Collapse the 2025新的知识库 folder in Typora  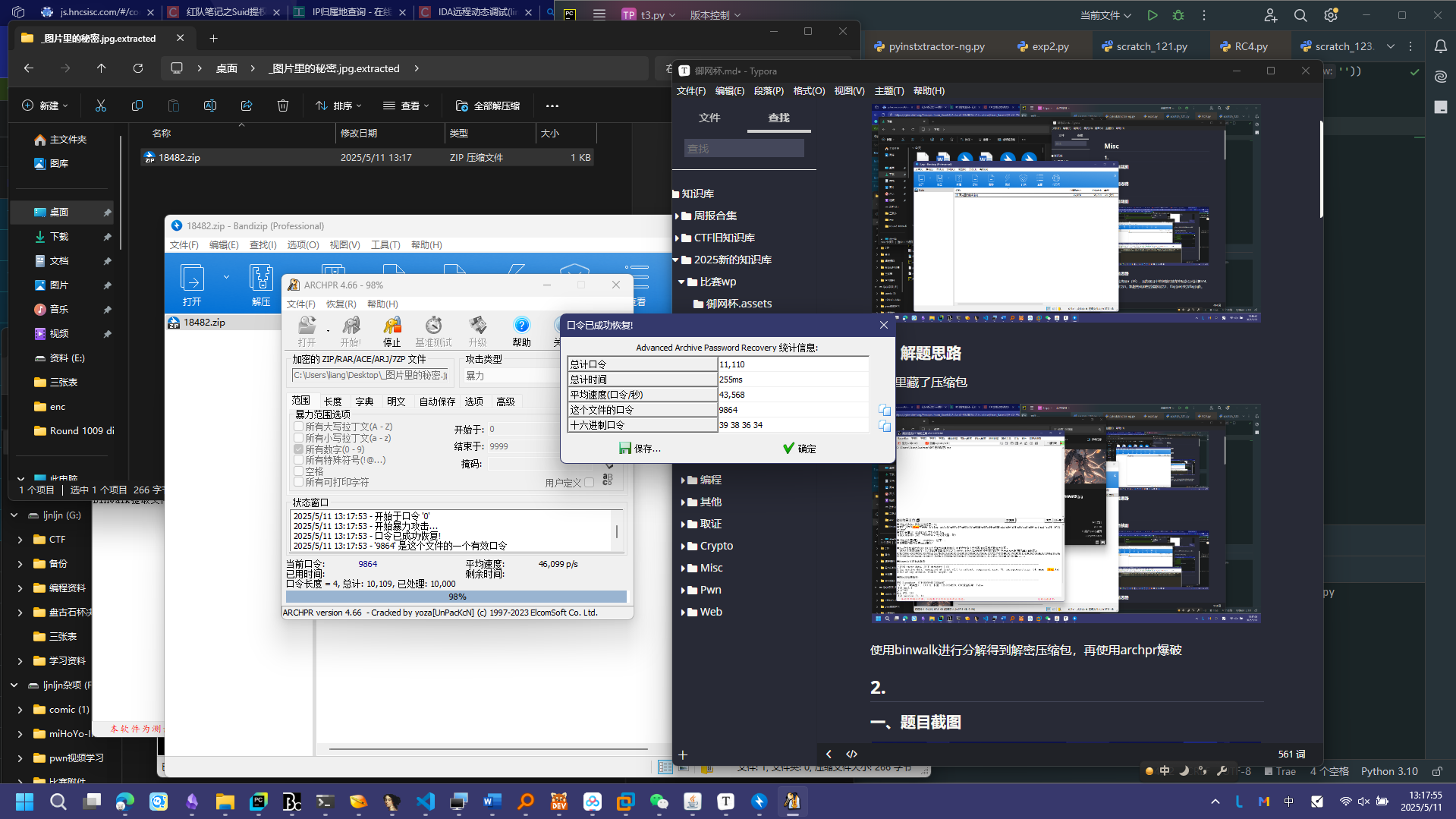click(x=676, y=260)
